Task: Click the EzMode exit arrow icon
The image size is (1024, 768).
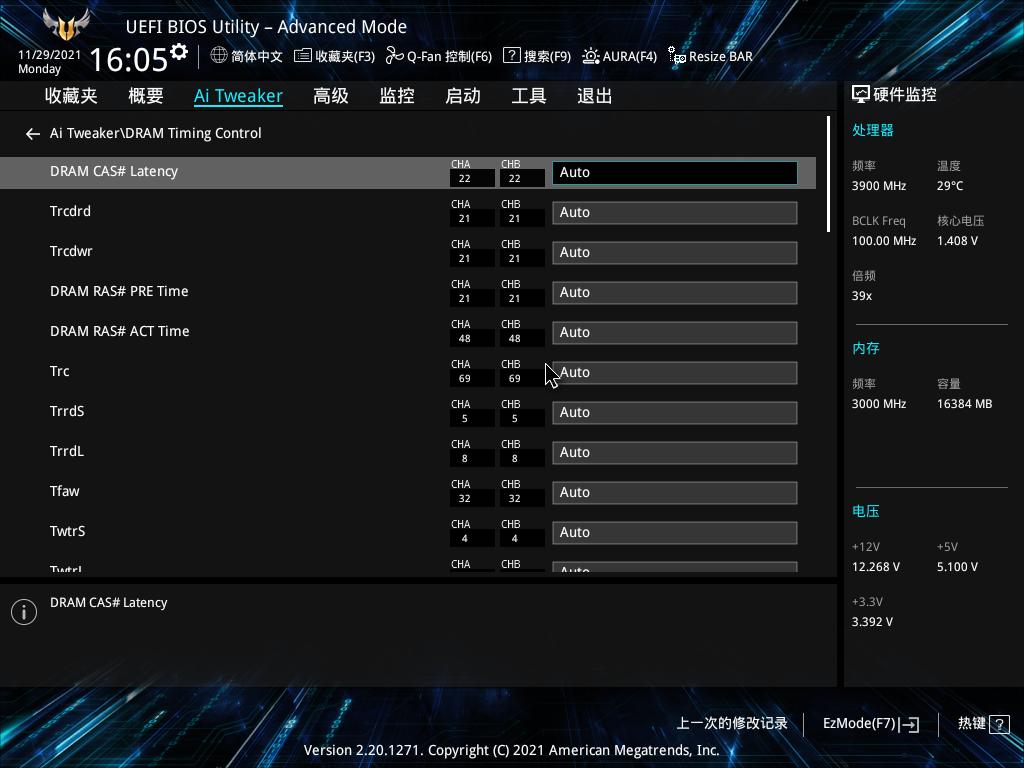Action: [x=909, y=724]
